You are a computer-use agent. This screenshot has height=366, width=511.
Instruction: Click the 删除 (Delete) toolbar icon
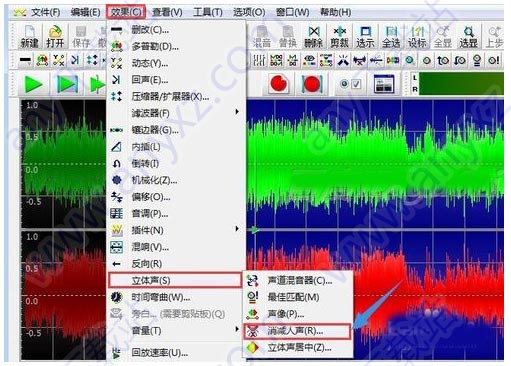[313, 36]
